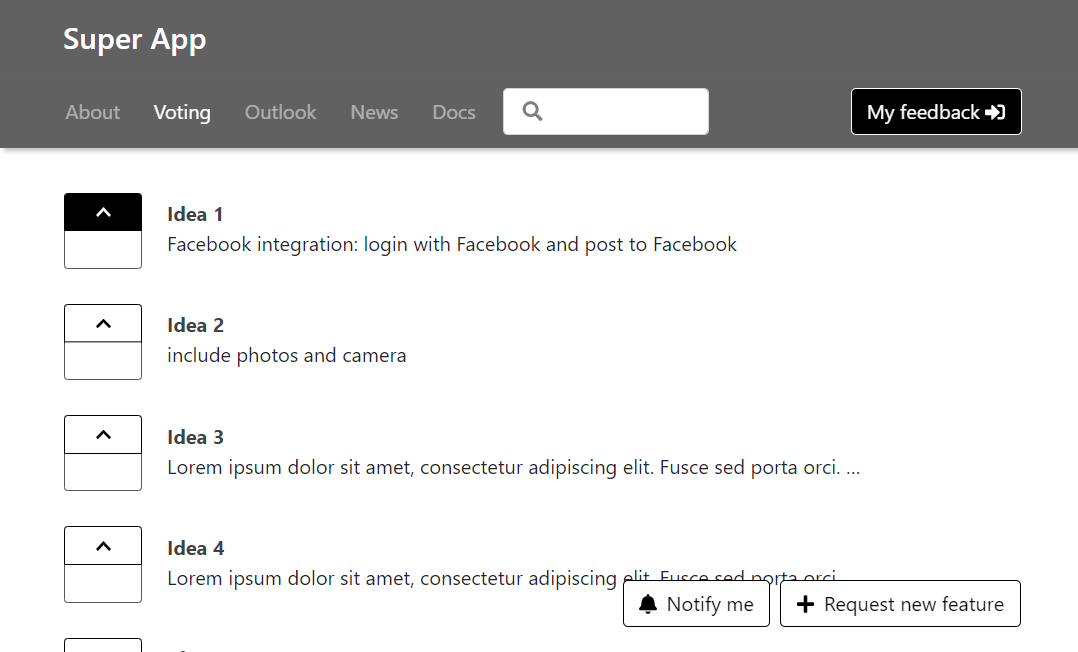Navigate to Docs
Viewport: 1078px width, 652px height.
[x=454, y=112]
